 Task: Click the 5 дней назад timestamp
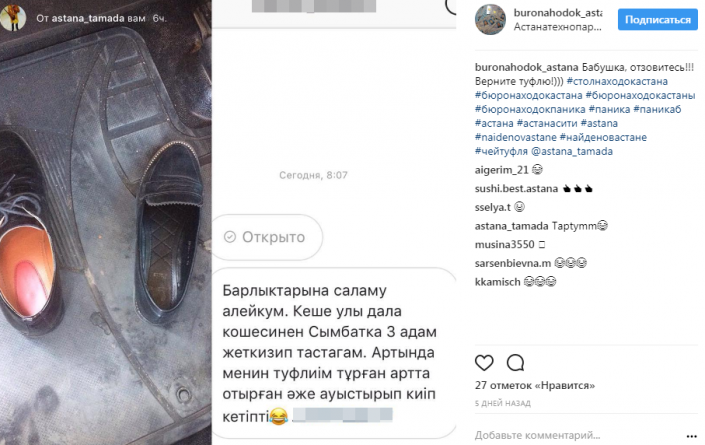503,403
